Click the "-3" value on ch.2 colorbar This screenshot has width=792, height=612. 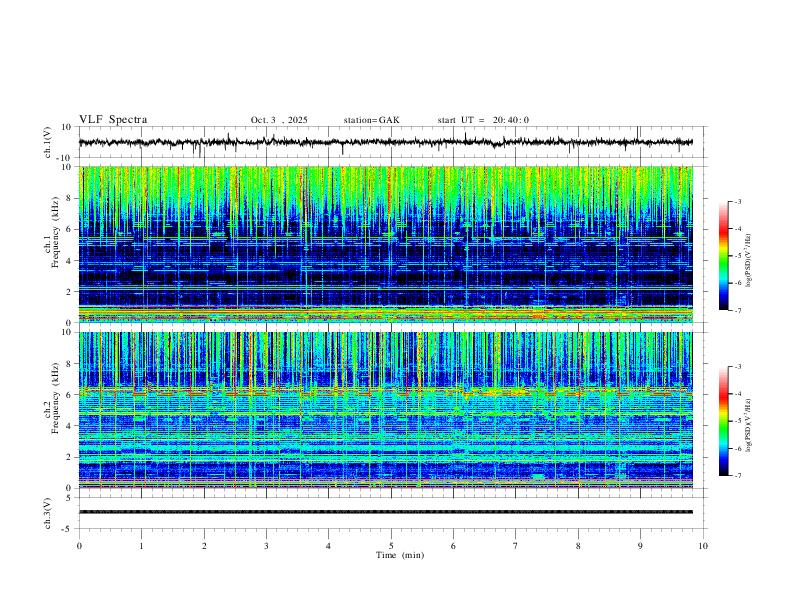tap(738, 367)
